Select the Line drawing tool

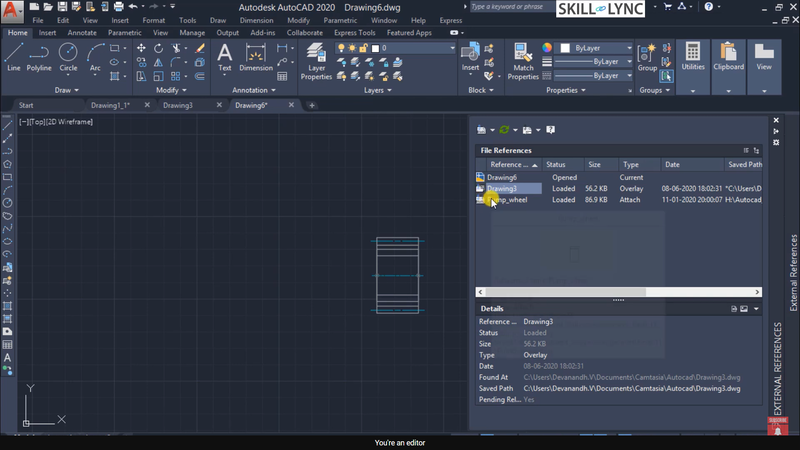pyautogui.click(x=14, y=55)
